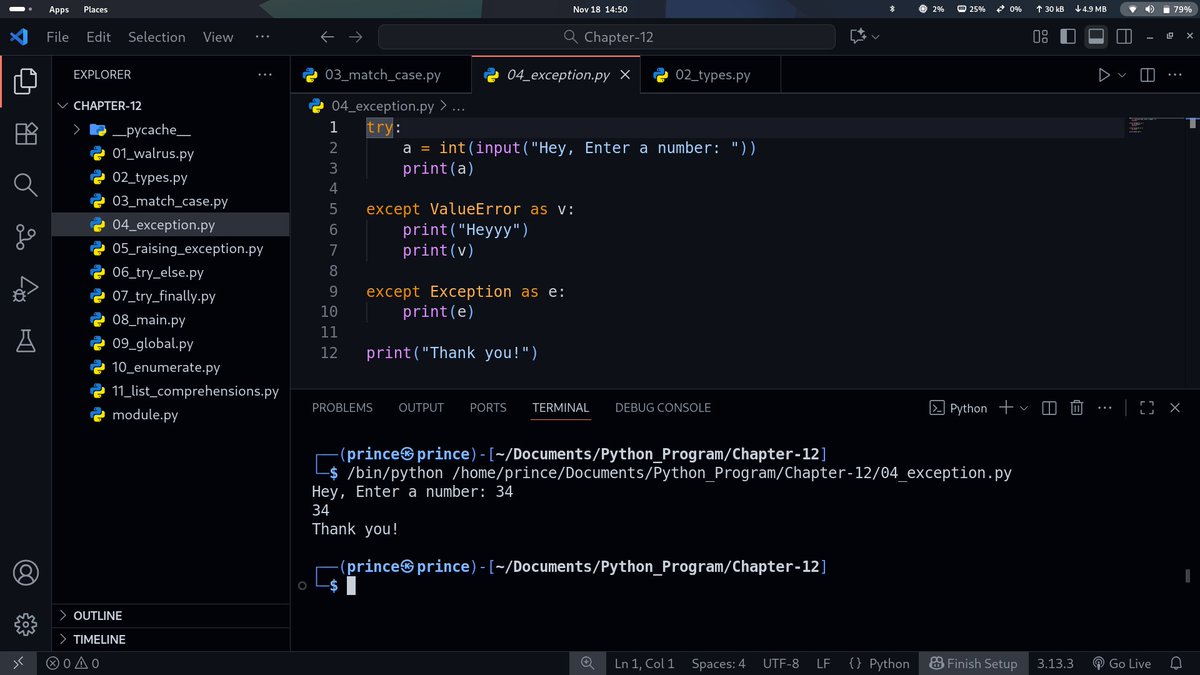Open the Search view icon

pyautogui.click(x=26, y=185)
